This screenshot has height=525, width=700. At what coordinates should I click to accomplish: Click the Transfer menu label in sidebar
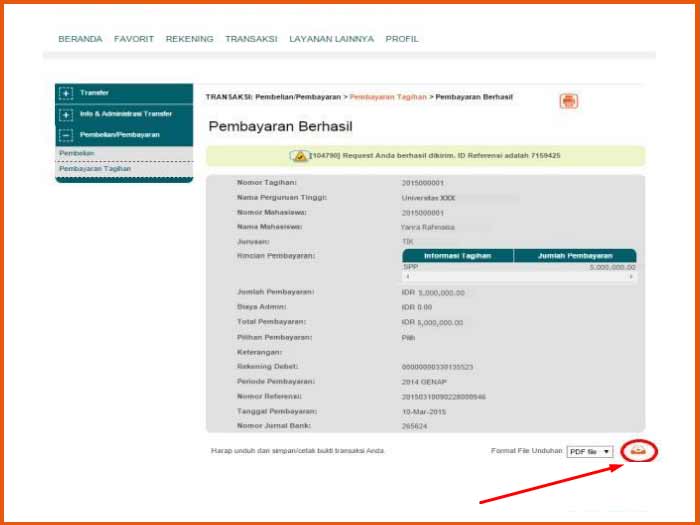[94, 93]
